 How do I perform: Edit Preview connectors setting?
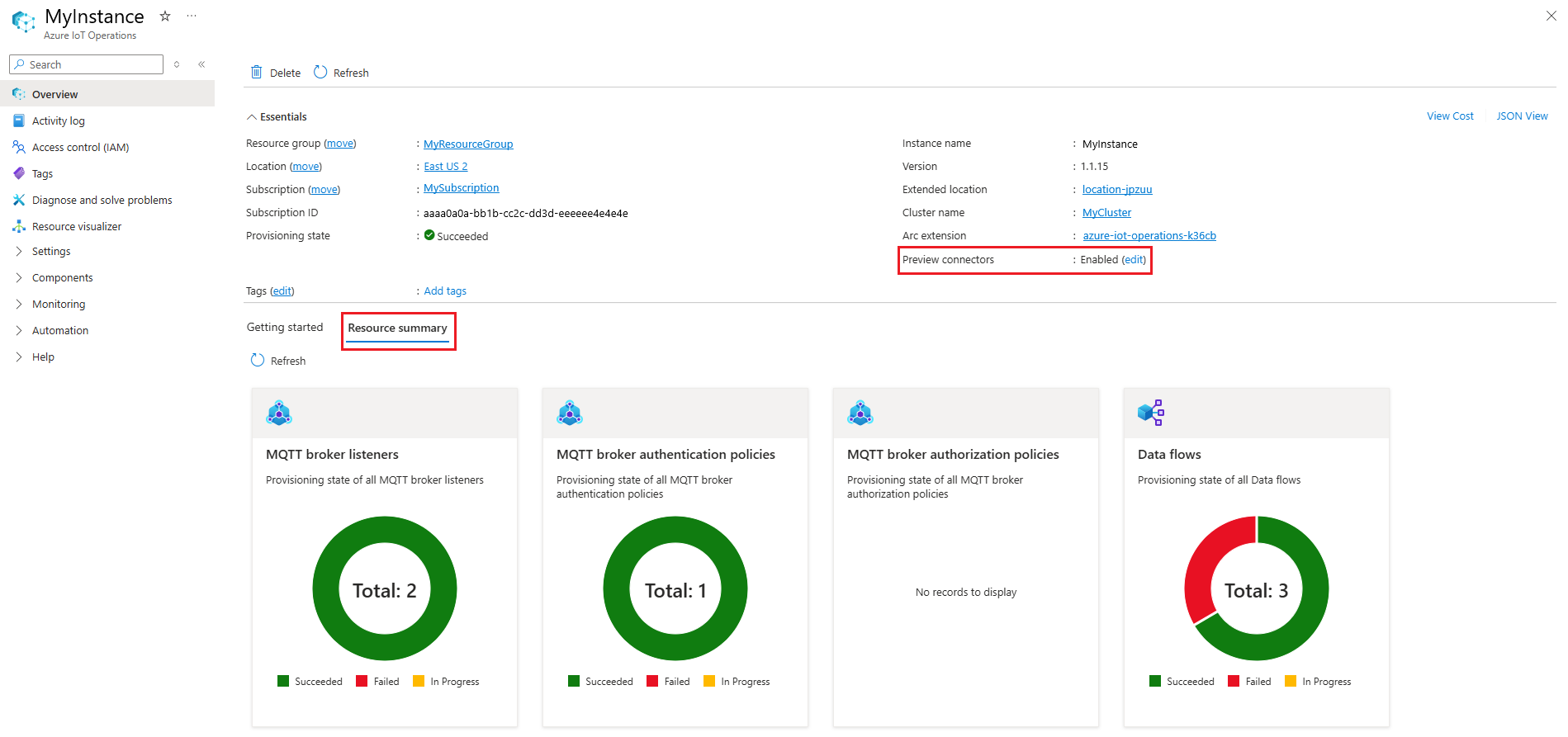click(x=1134, y=259)
